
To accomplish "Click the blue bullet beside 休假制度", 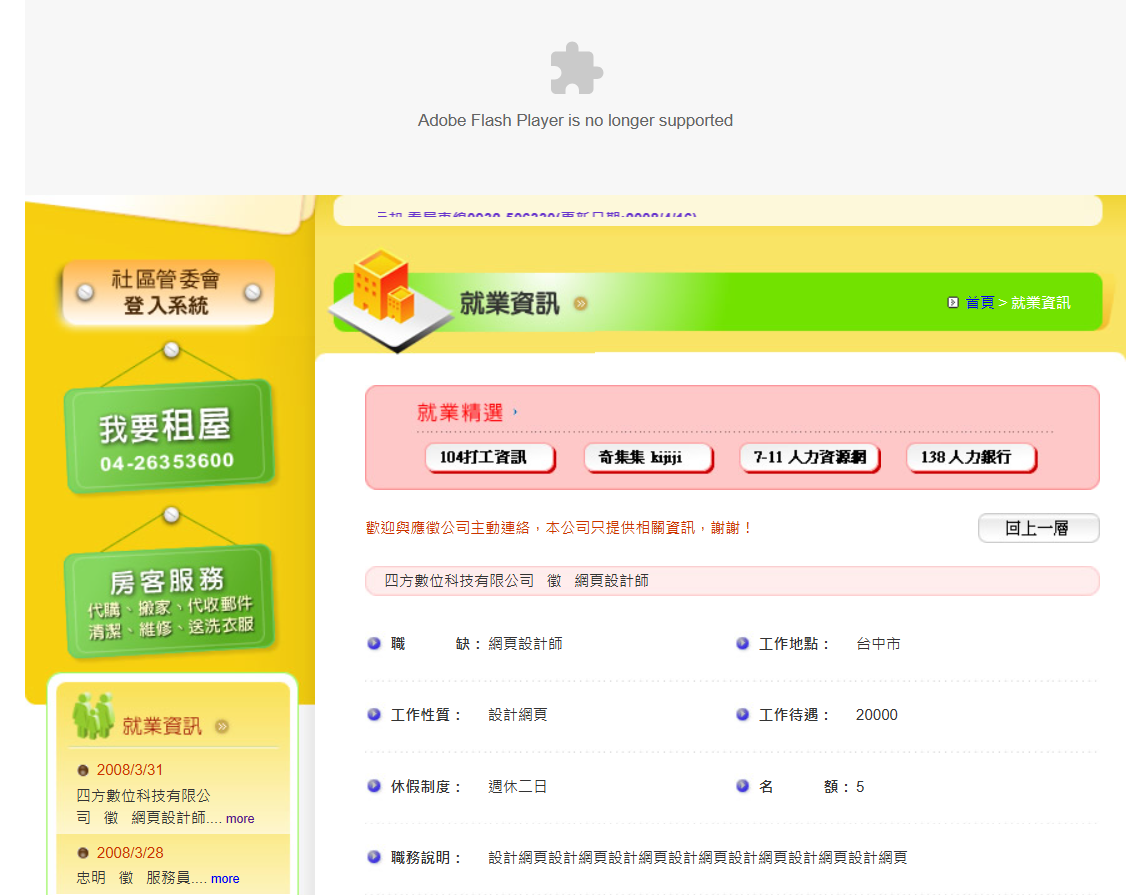I will [x=374, y=786].
